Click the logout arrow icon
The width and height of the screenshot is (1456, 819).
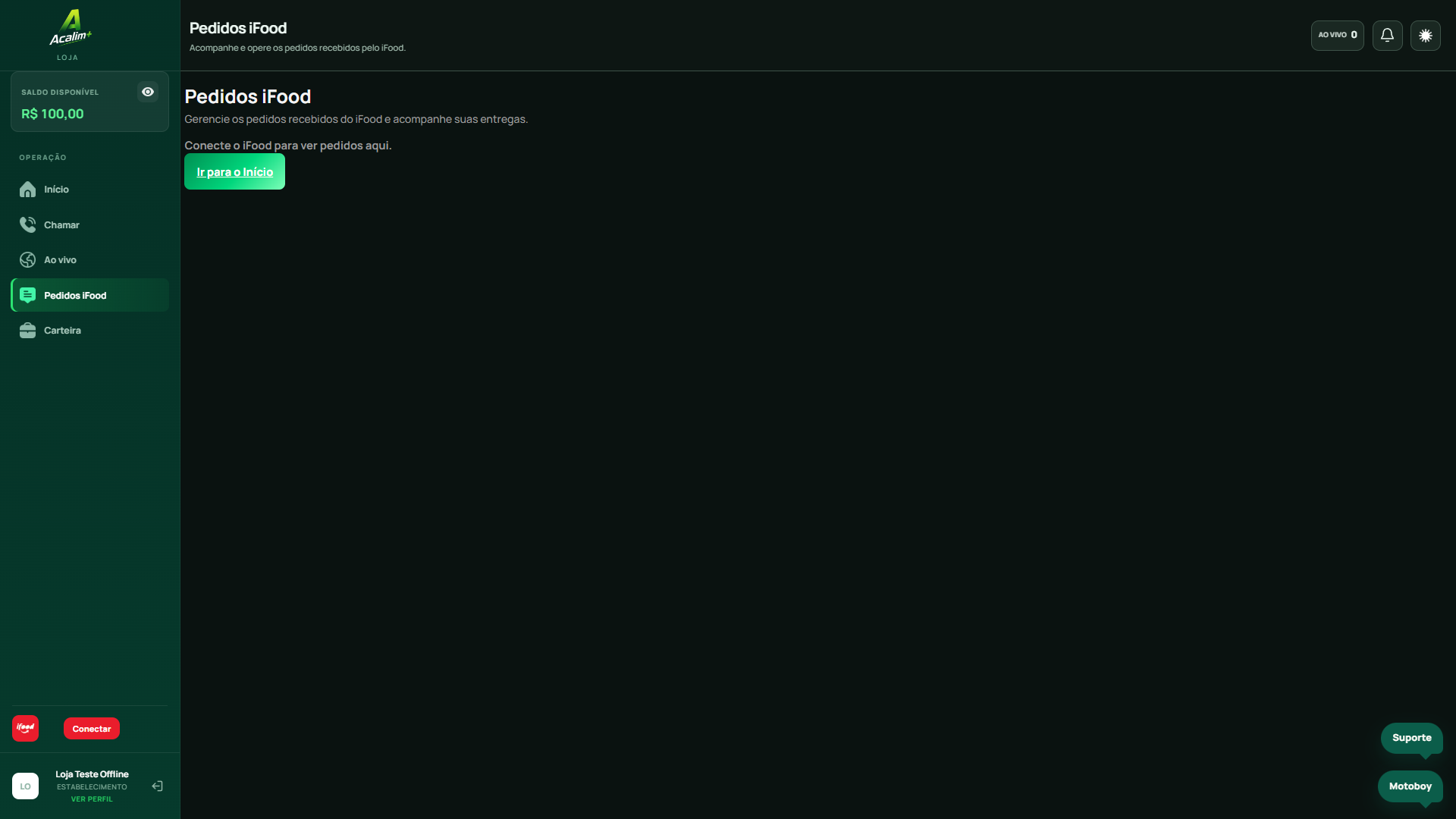click(x=158, y=786)
